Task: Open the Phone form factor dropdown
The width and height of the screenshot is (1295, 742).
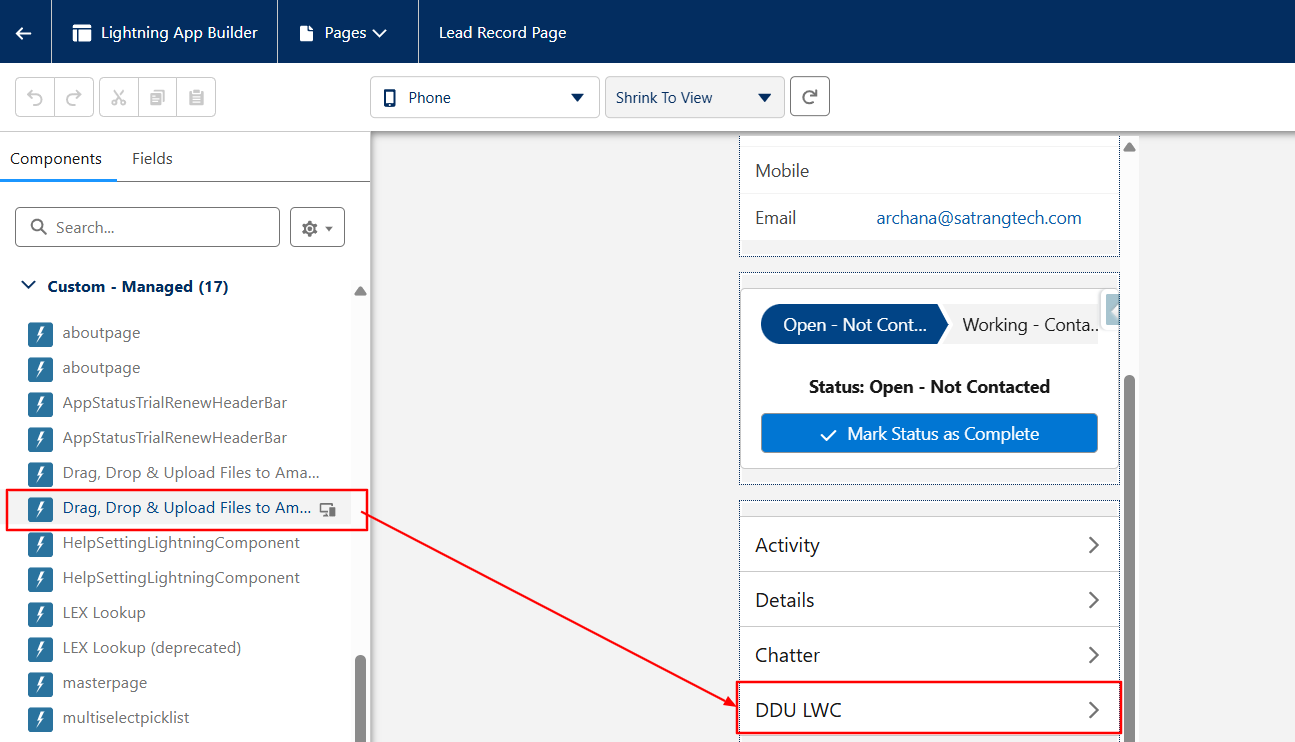Action: coord(484,97)
